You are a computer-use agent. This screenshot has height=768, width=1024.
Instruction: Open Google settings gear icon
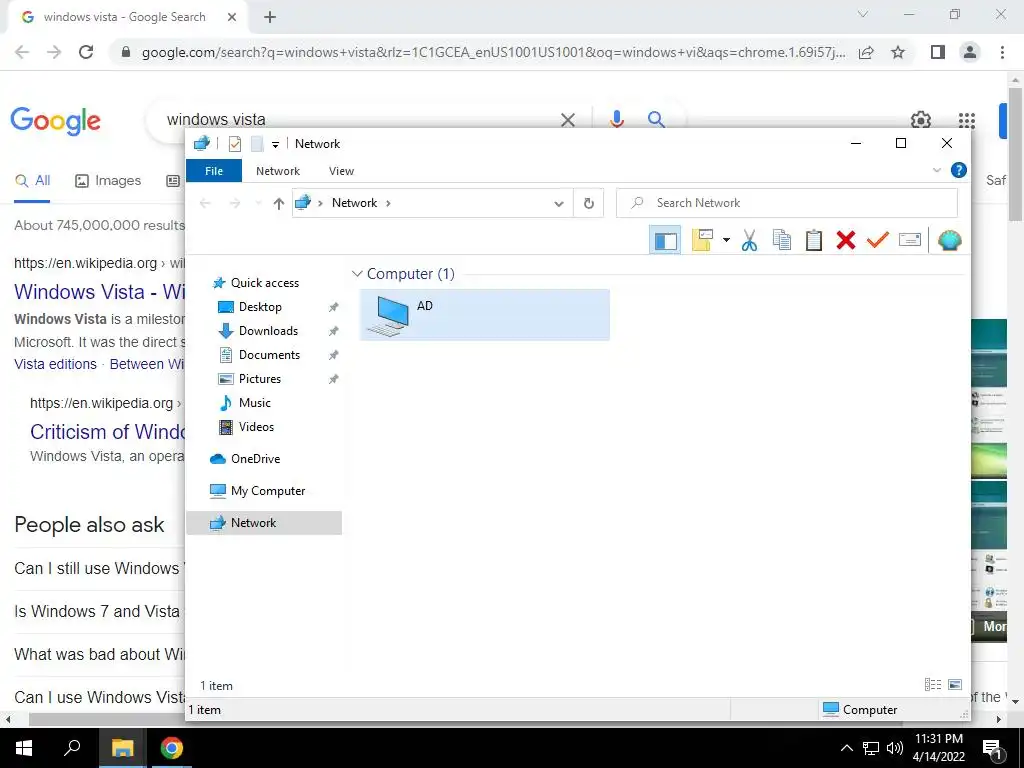pos(921,120)
